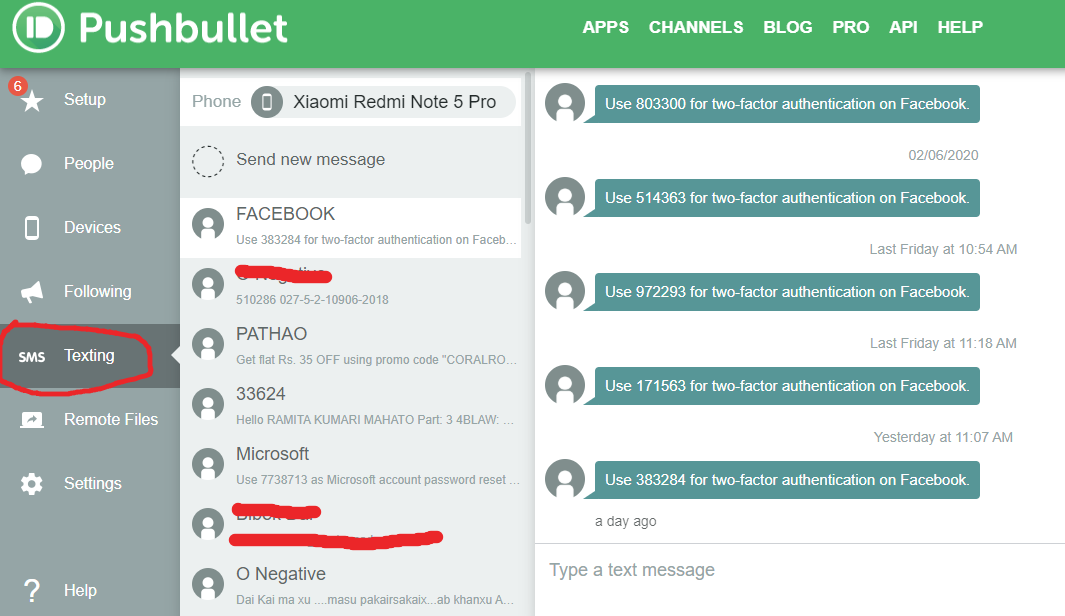Click the conversation list scrollbar

[x=528, y=148]
